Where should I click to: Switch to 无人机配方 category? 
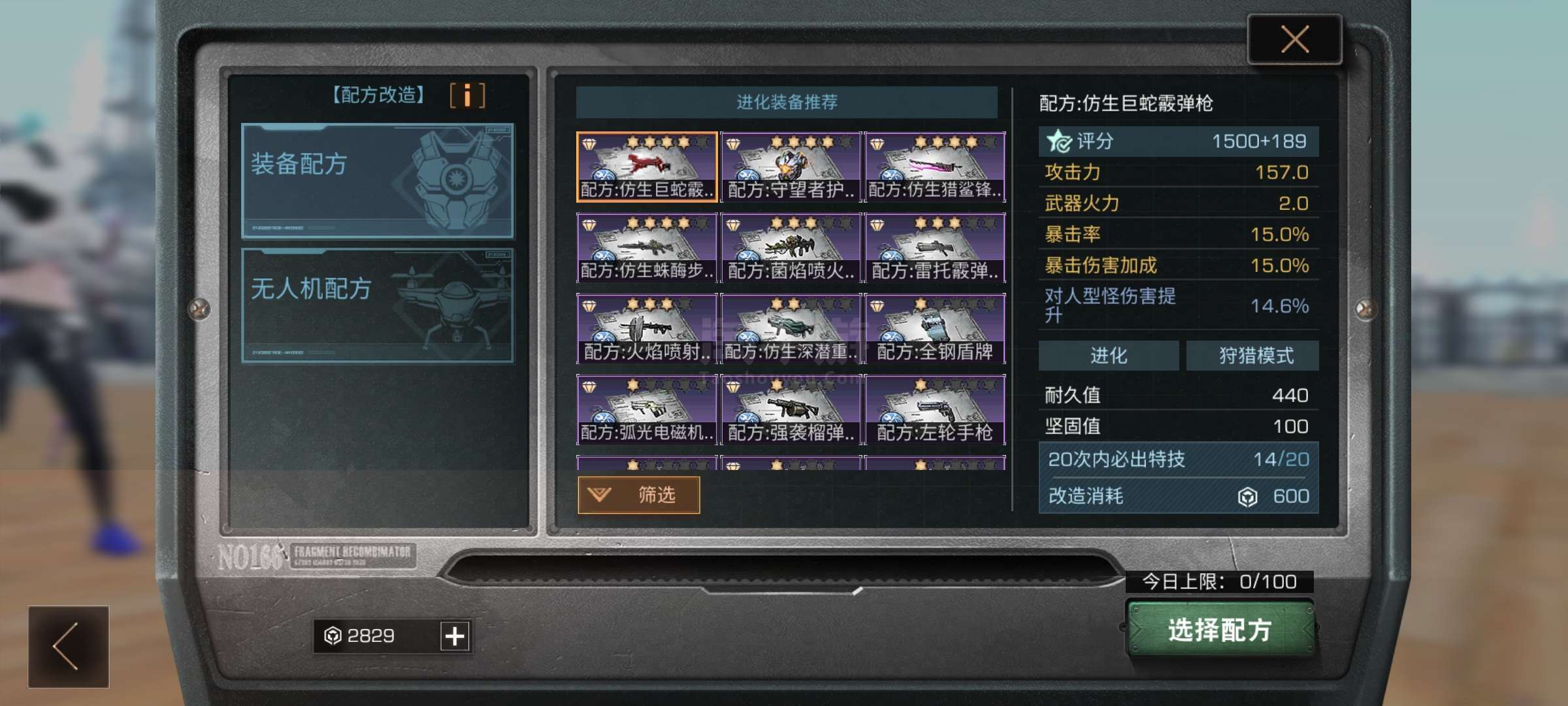[378, 305]
